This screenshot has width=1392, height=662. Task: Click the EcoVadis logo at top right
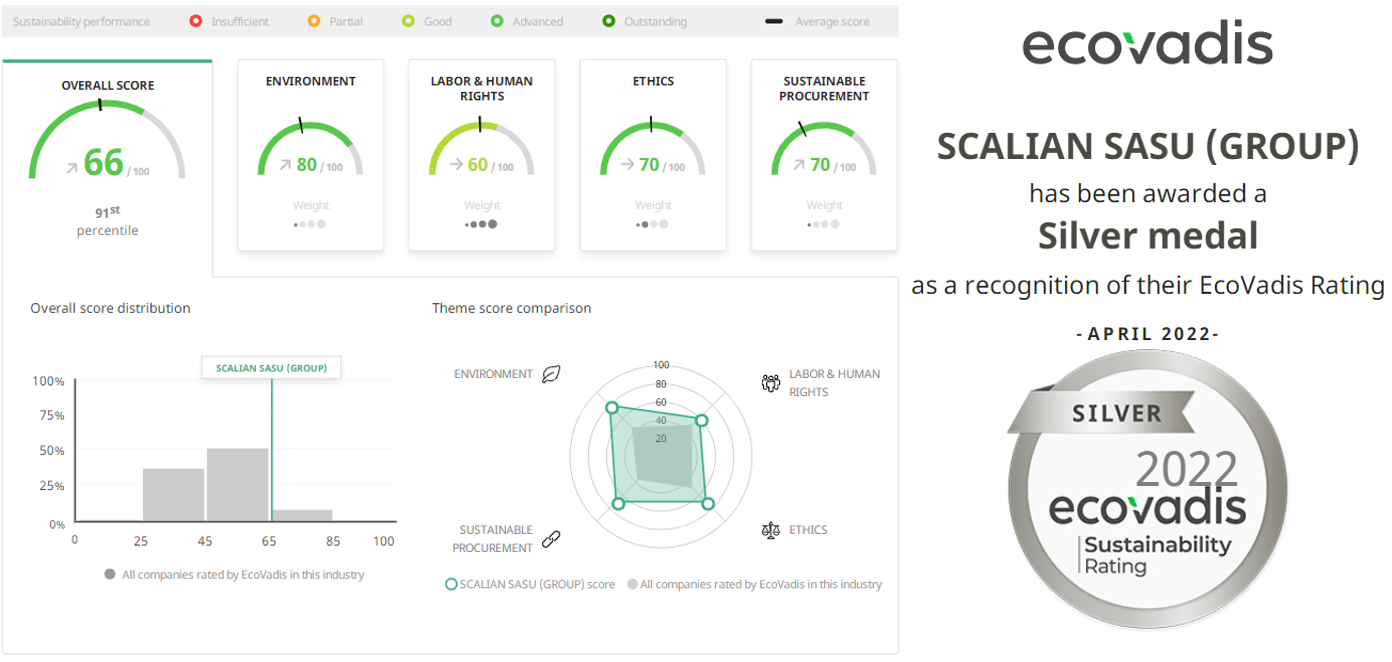(1147, 45)
